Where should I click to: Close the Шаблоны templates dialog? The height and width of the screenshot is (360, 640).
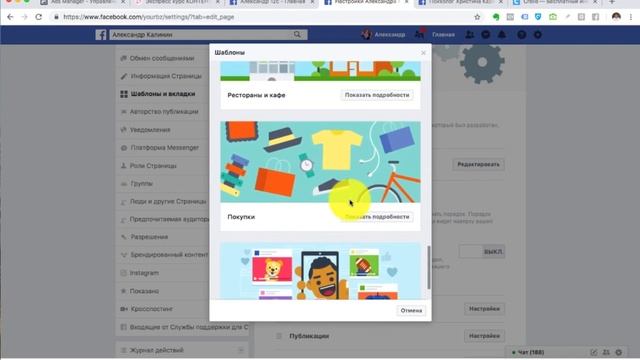click(x=423, y=53)
